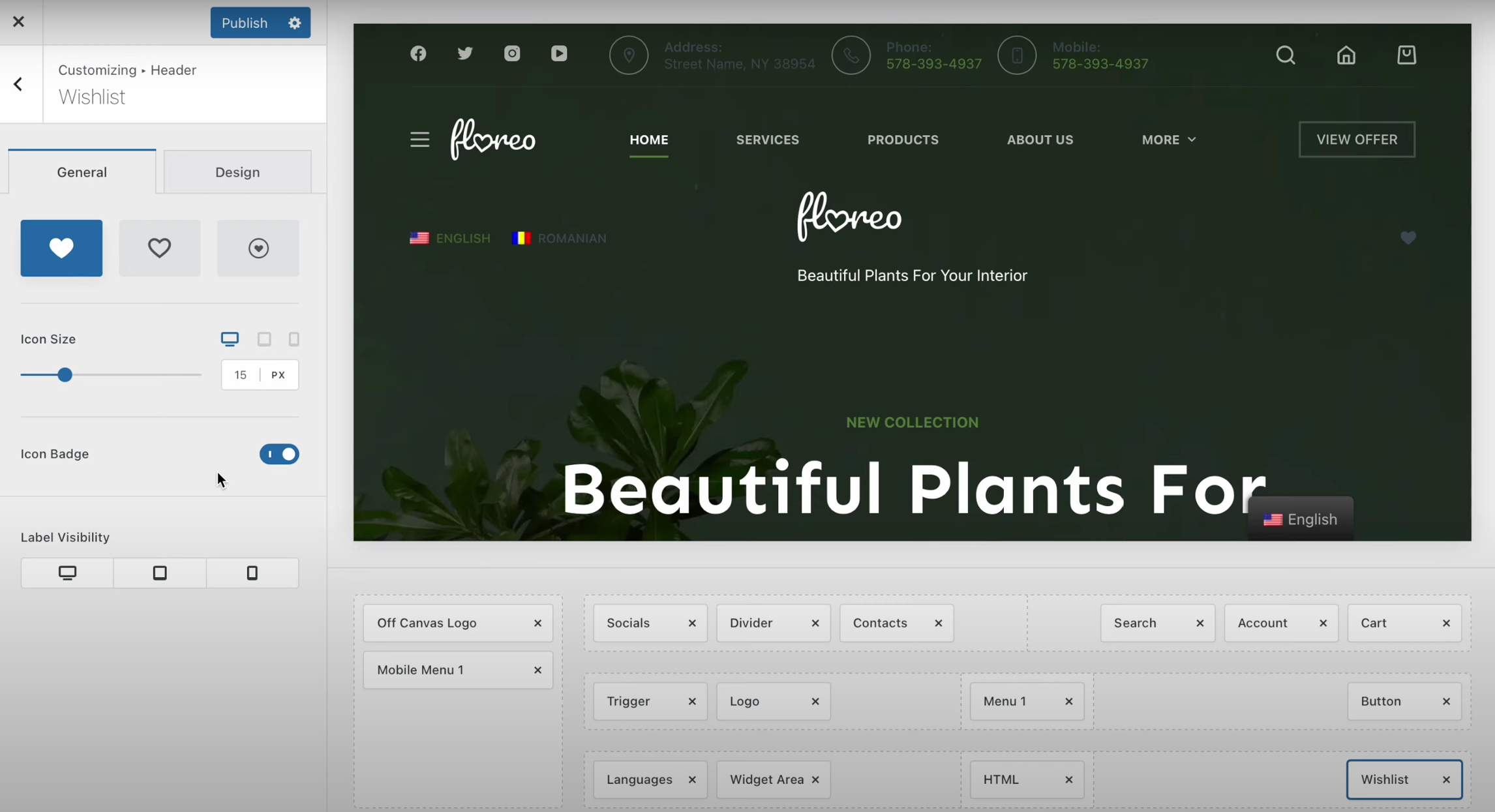1495x812 pixels.
Task: Click the Facebook social icon in preview
Action: (418, 53)
